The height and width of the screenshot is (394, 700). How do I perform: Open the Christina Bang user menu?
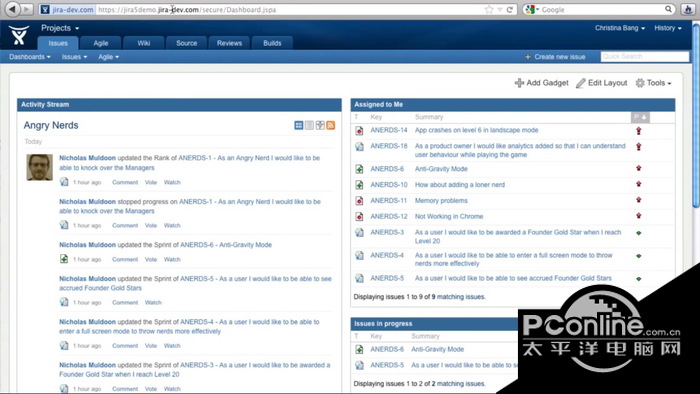click(620, 28)
